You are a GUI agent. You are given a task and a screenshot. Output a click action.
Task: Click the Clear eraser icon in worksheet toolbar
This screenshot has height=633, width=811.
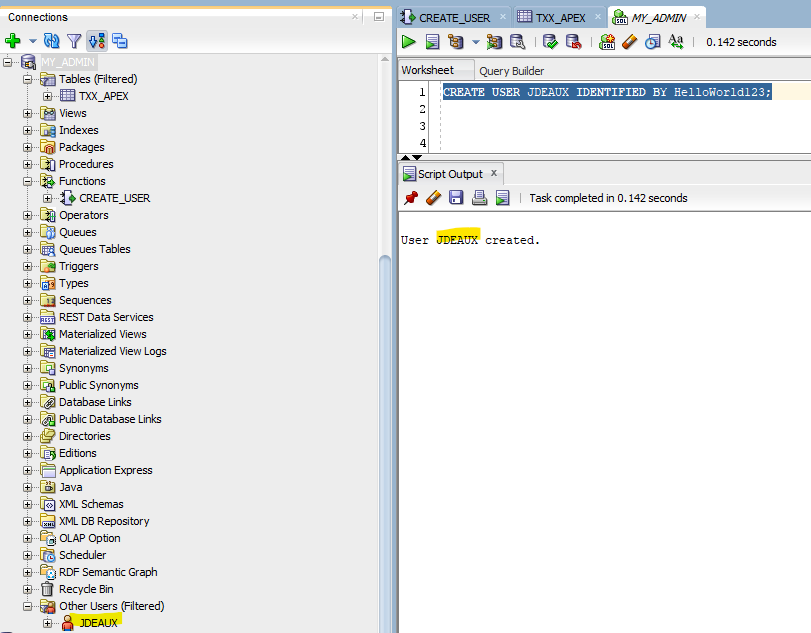click(629, 42)
